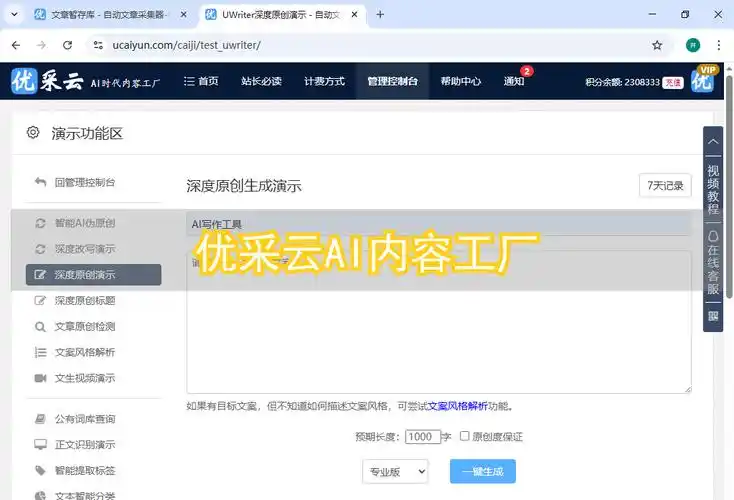Open the 计费方式 menu item
Screen dimensions: 734x500
coord(324,81)
